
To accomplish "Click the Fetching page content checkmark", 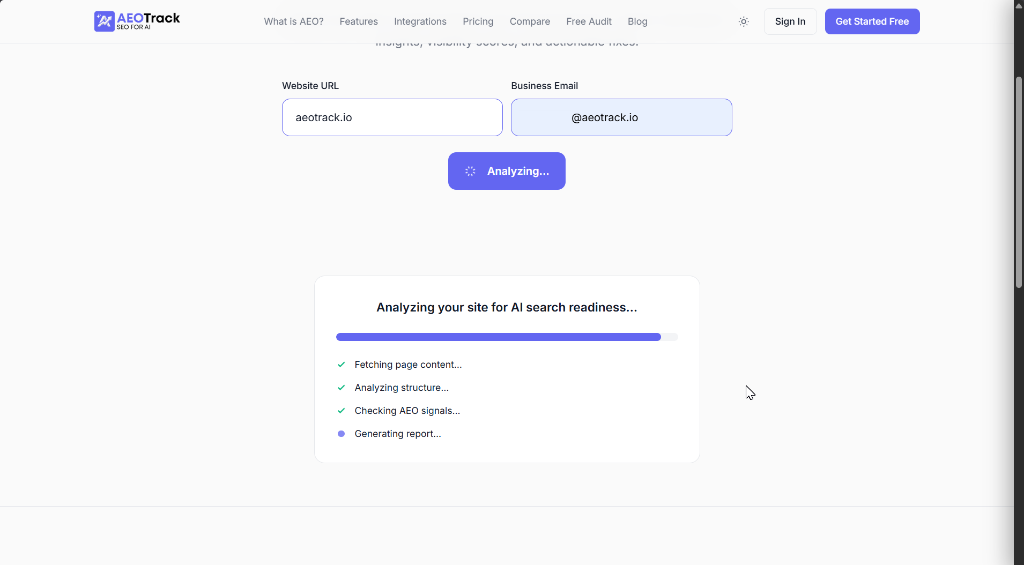I will coord(341,364).
